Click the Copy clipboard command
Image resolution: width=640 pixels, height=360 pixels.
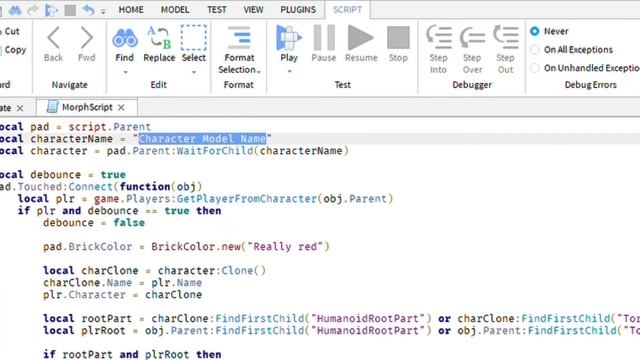[x=14, y=50]
